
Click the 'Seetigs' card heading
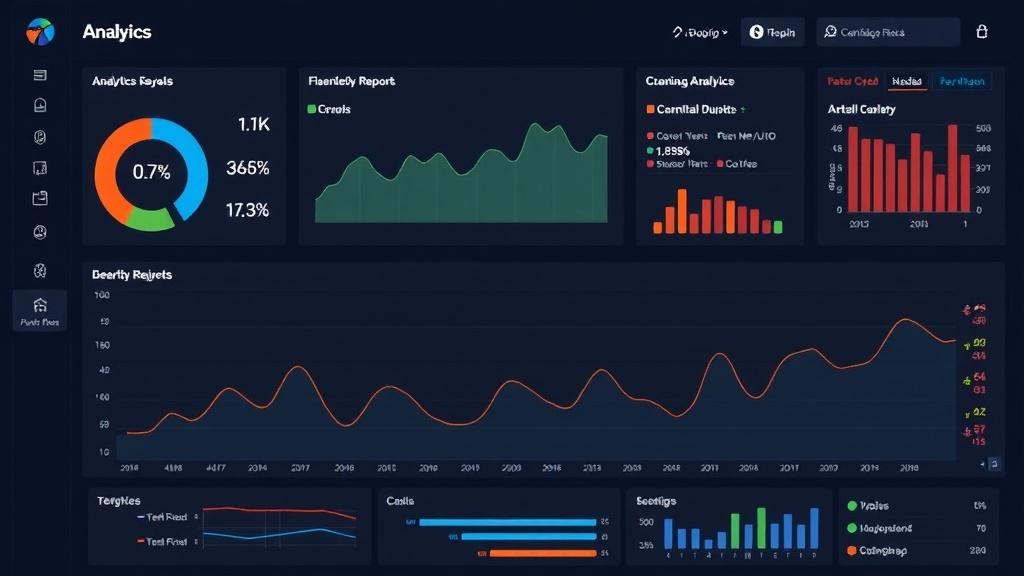(x=656, y=501)
